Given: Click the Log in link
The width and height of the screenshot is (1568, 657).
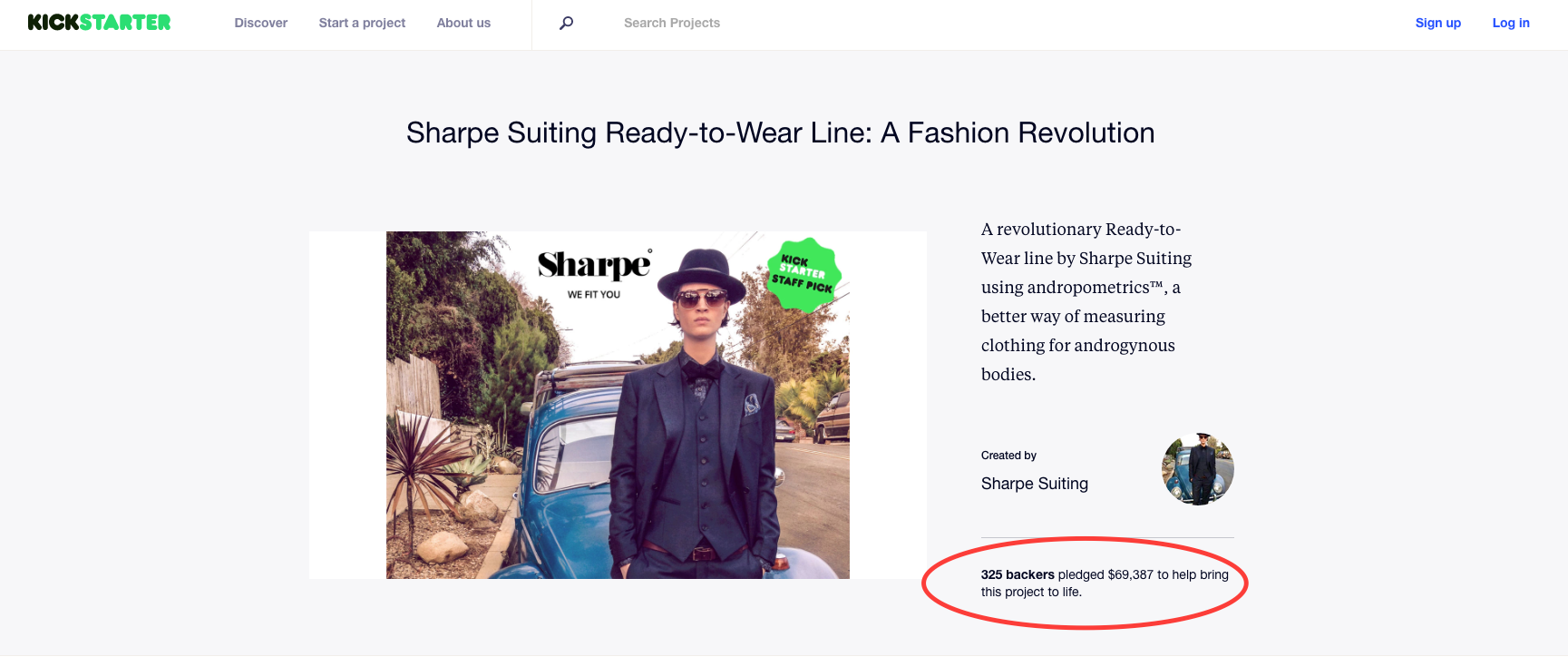Looking at the screenshot, I should pyautogui.click(x=1511, y=23).
